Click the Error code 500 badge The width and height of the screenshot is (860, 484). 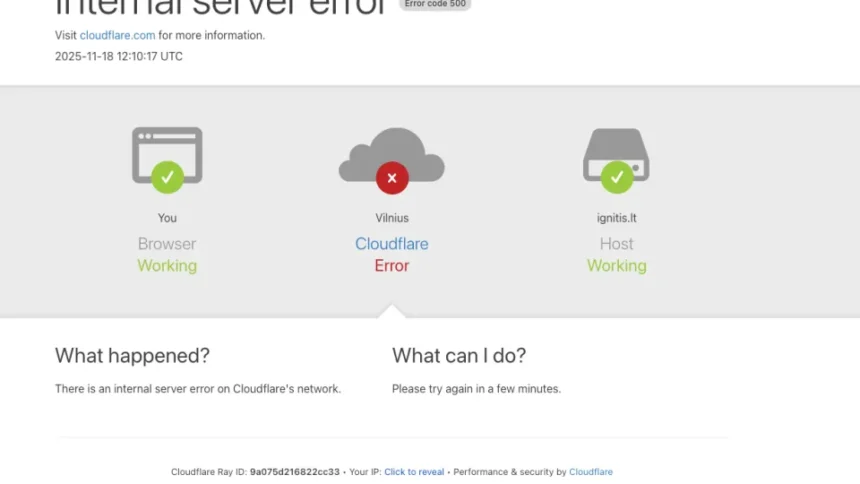434,4
